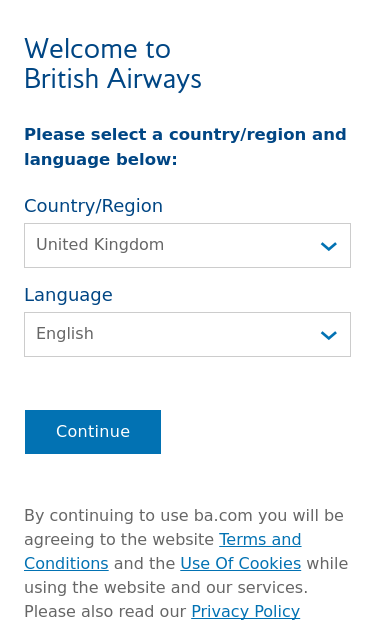The image size is (375, 627).
Task: Open the Use Of Cookies link
Action: 241,563
